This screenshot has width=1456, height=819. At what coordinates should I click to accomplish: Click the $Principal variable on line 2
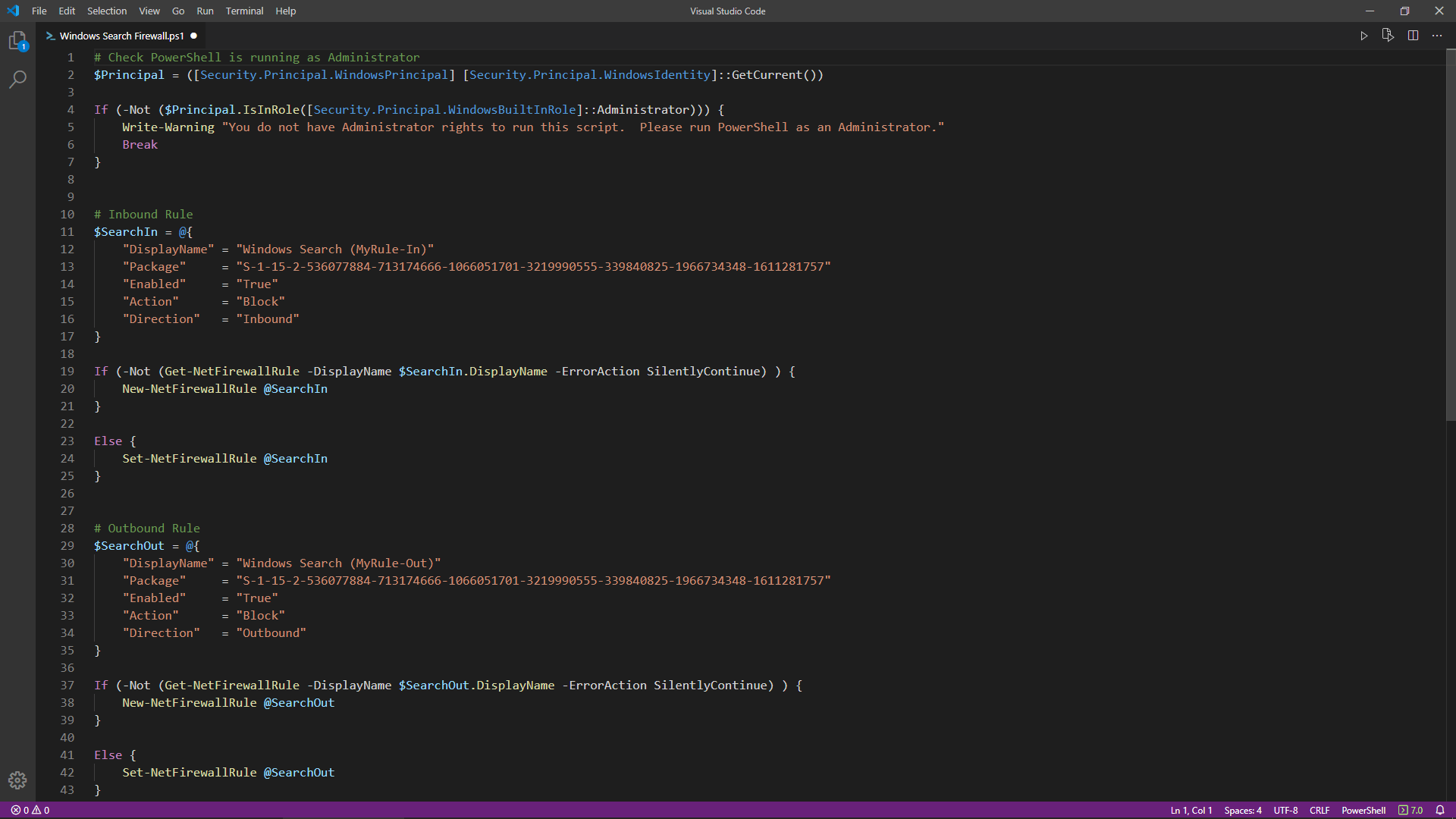[129, 74]
